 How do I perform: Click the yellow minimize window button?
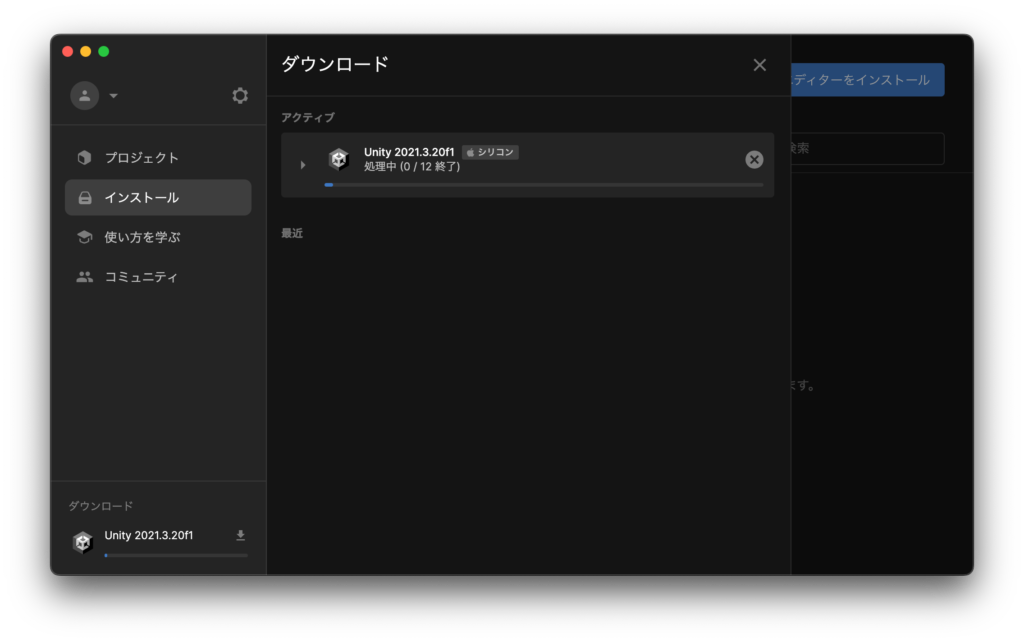(x=86, y=52)
